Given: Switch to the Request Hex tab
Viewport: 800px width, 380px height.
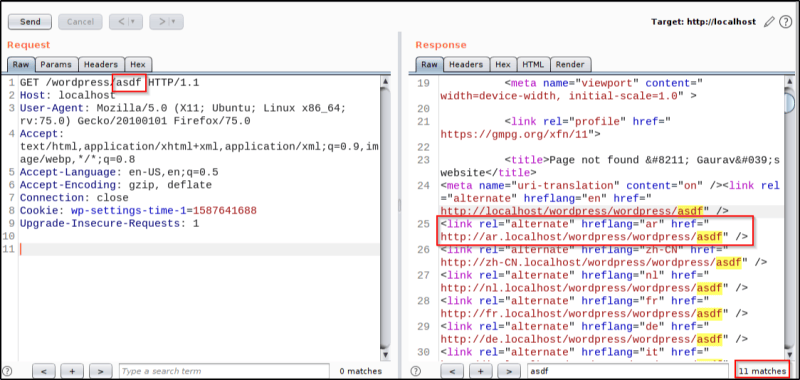Looking at the screenshot, I should coord(138,65).
